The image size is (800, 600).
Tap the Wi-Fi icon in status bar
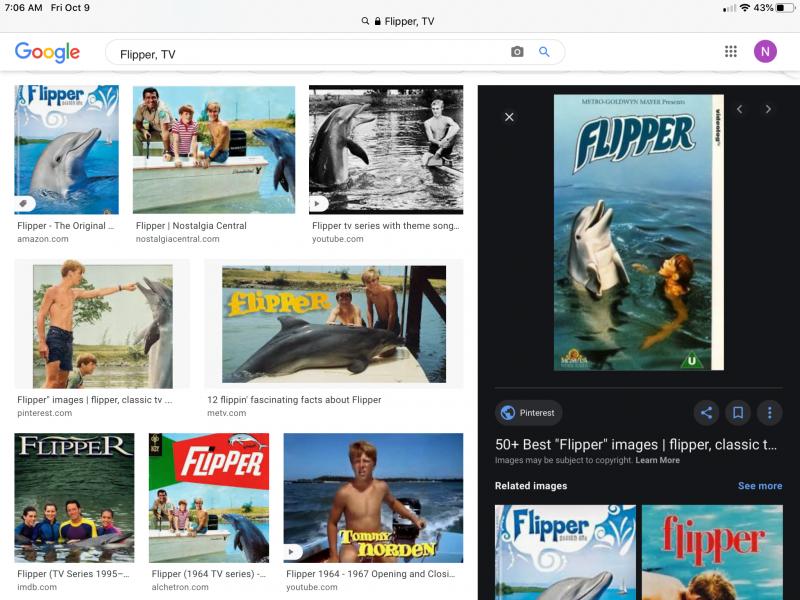point(744,8)
